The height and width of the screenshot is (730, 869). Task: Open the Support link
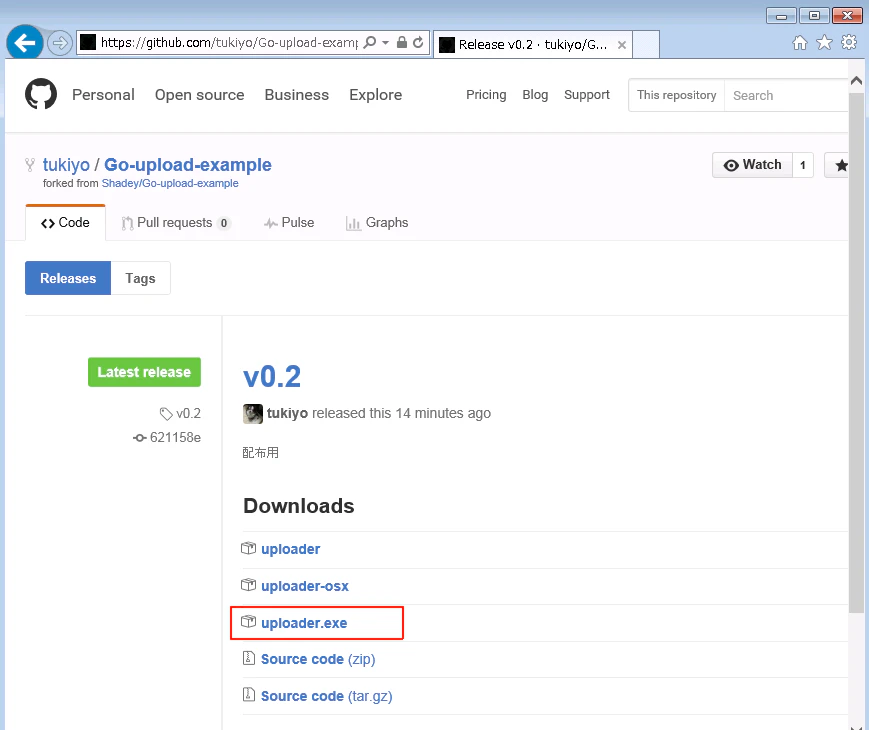click(587, 95)
